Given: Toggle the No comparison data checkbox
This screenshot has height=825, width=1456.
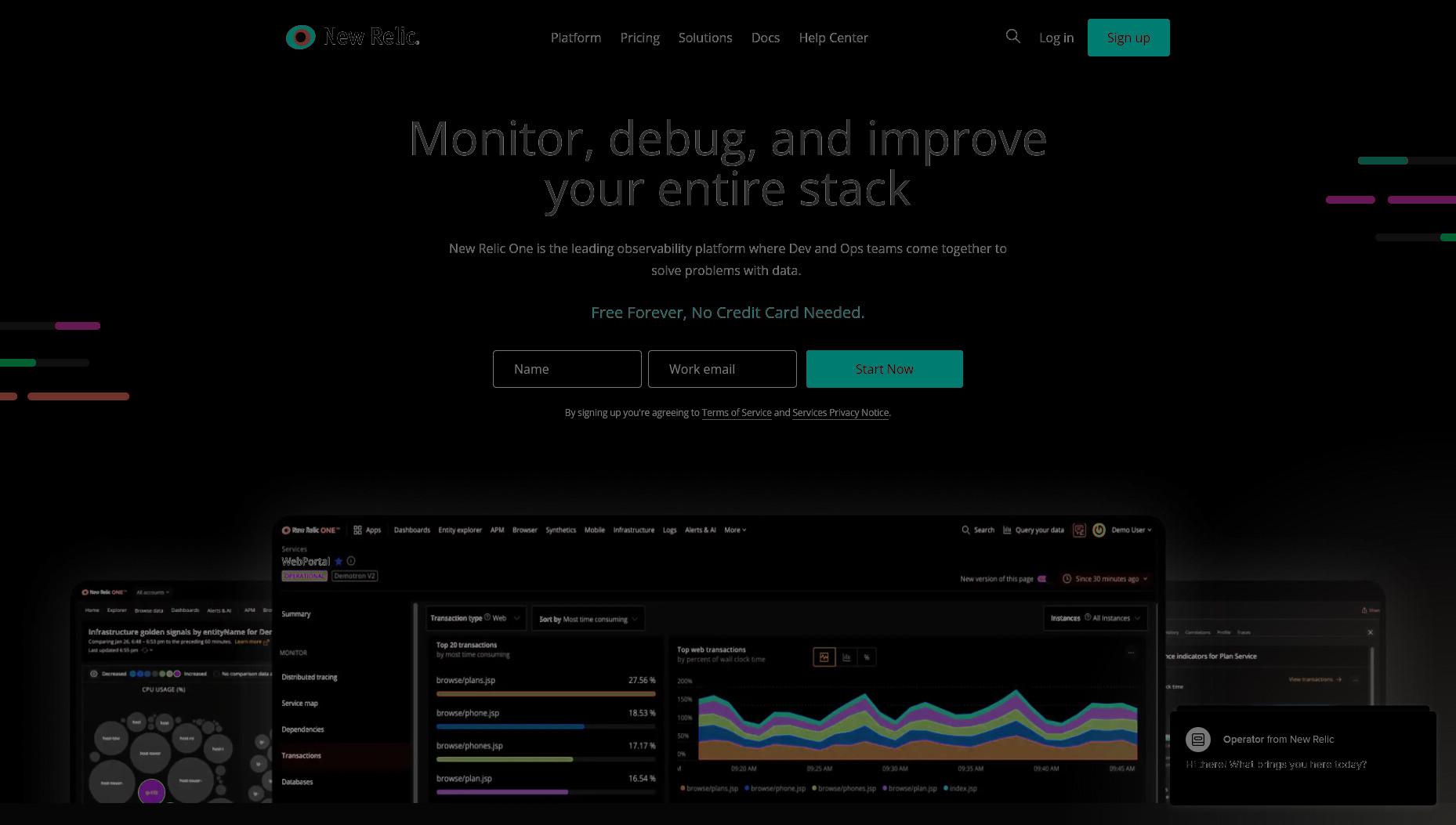Looking at the screenshot, I should [216, 674].
